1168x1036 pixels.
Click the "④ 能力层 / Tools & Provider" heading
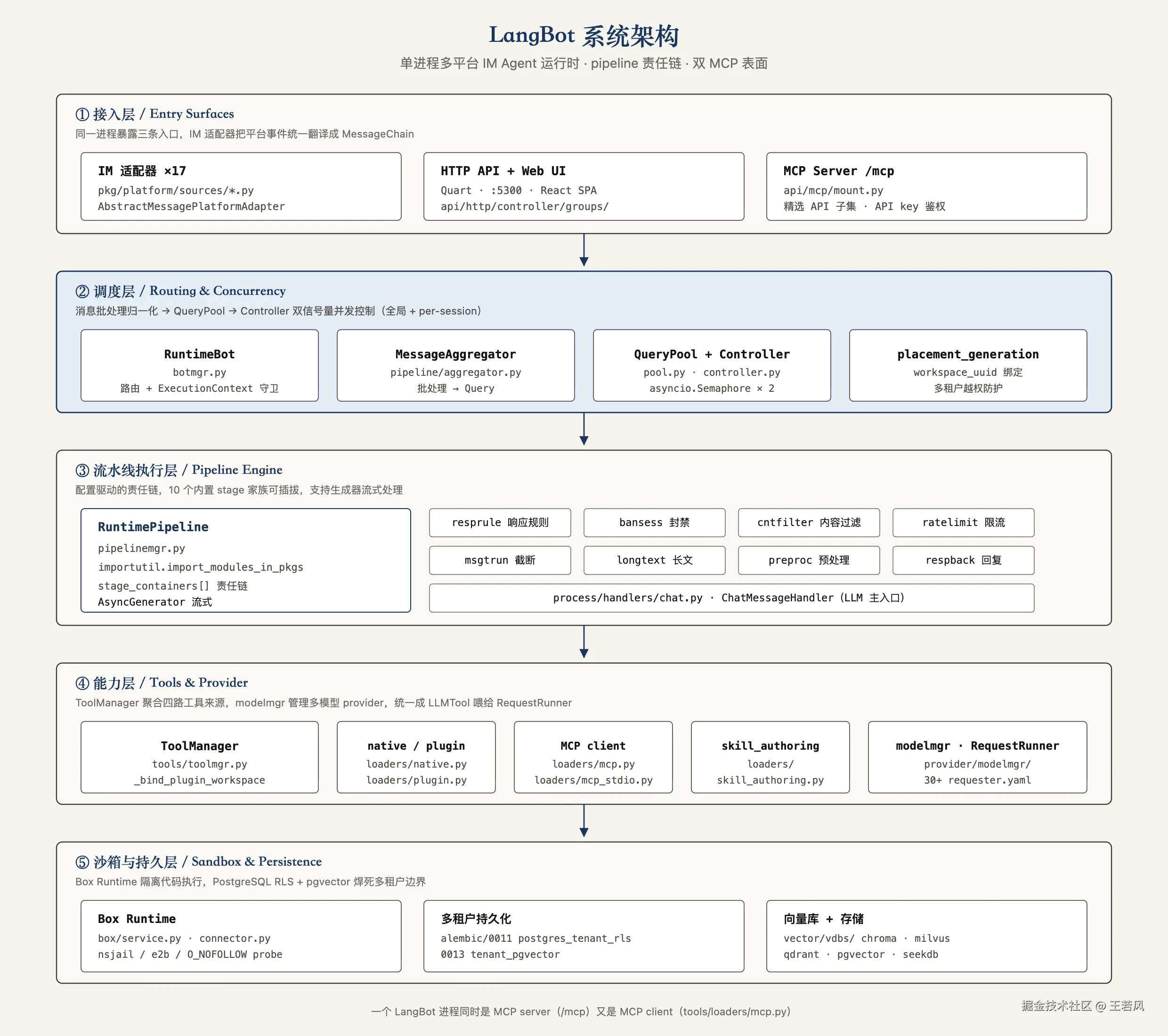(162, 683)
